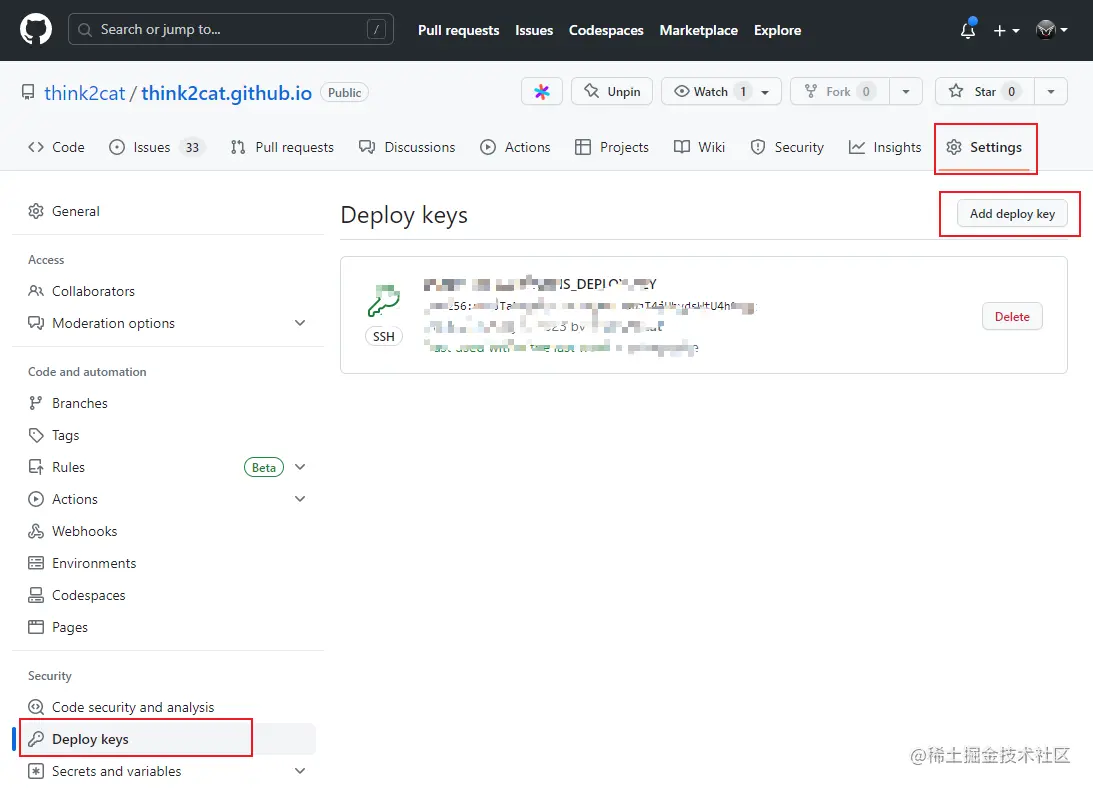
Task: Open Marketplace in top navigation
Action: tap(698, 30)
